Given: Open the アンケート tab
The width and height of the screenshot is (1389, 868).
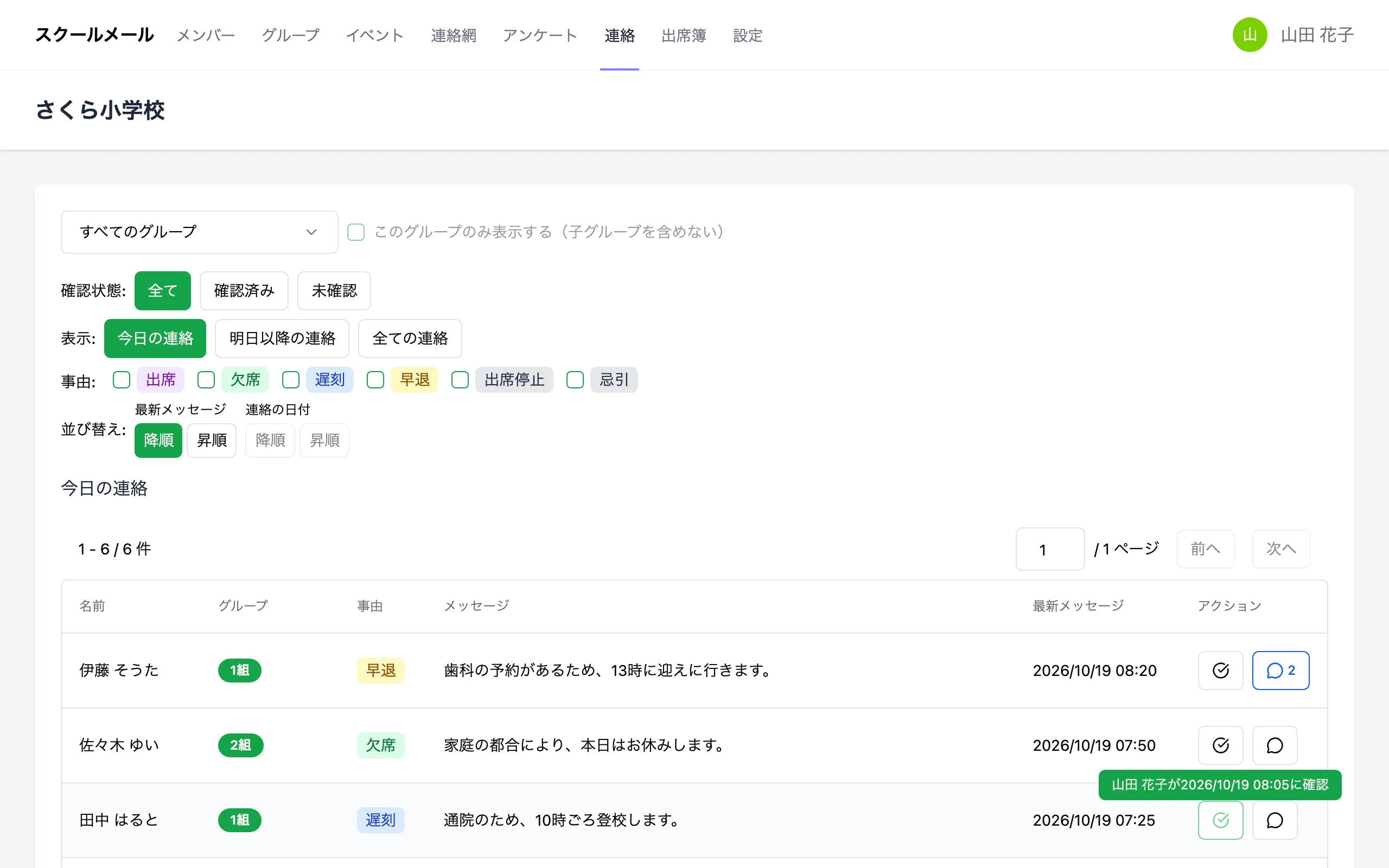Looking at the screenshot, I should tap(539, 36).
